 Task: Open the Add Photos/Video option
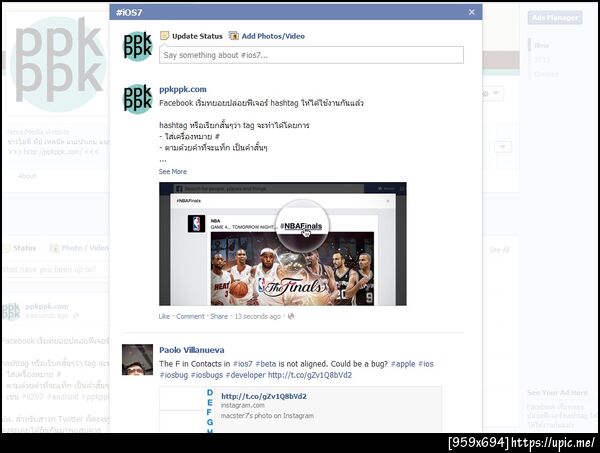(273, 36)
